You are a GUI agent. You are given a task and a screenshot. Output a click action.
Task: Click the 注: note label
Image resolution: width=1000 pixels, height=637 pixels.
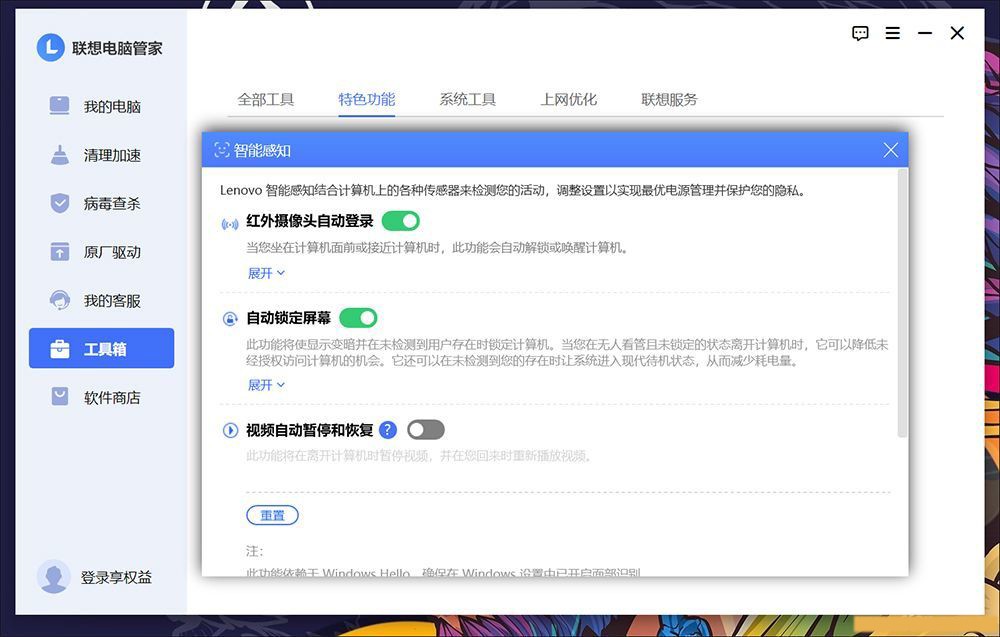254,551
